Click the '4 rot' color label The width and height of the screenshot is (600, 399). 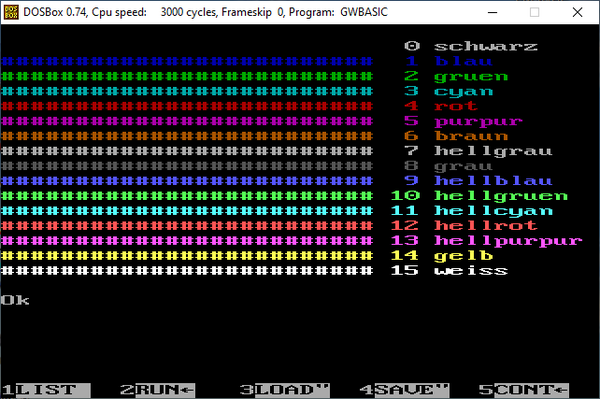(x=441, y=106)
